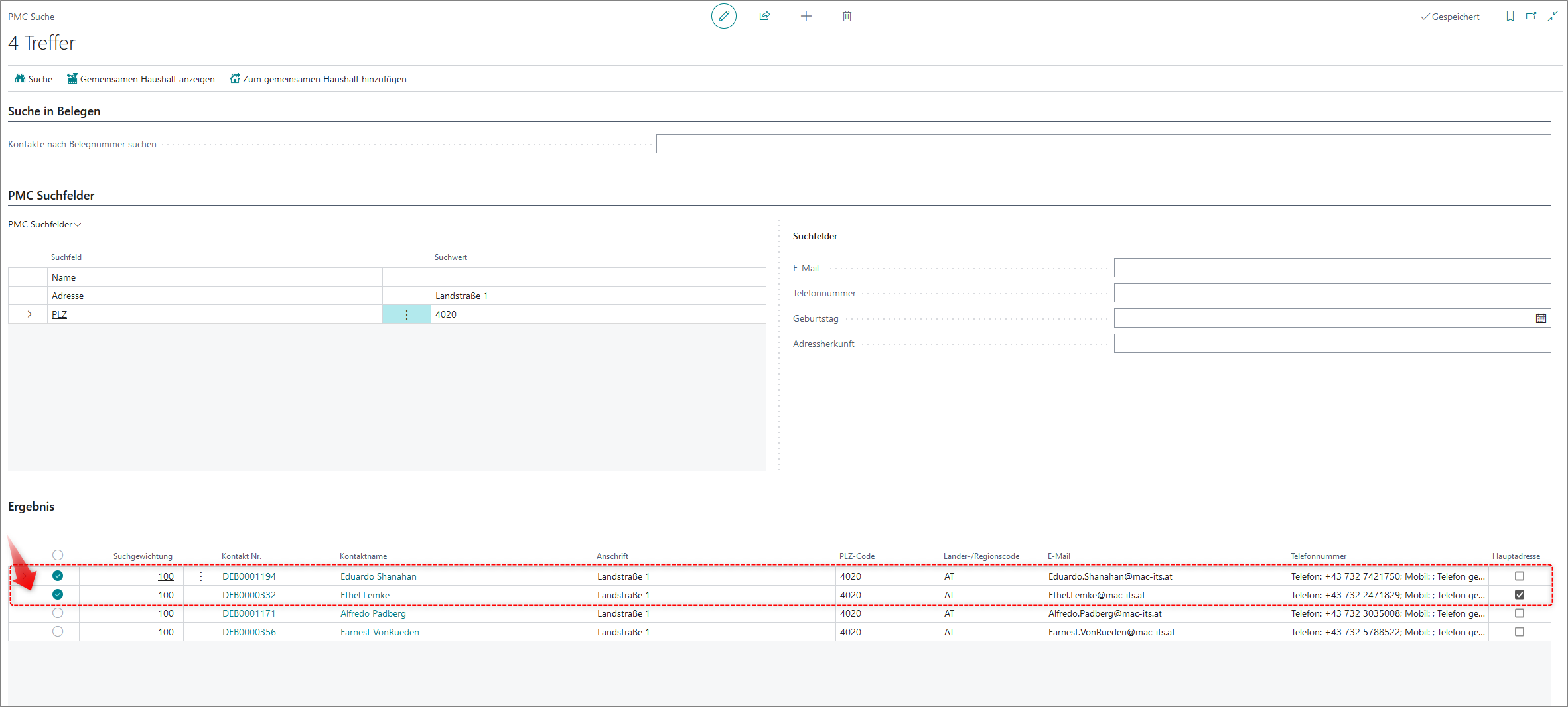Click three-dot menu on Eduardo Shanahan row

(200, 576)
